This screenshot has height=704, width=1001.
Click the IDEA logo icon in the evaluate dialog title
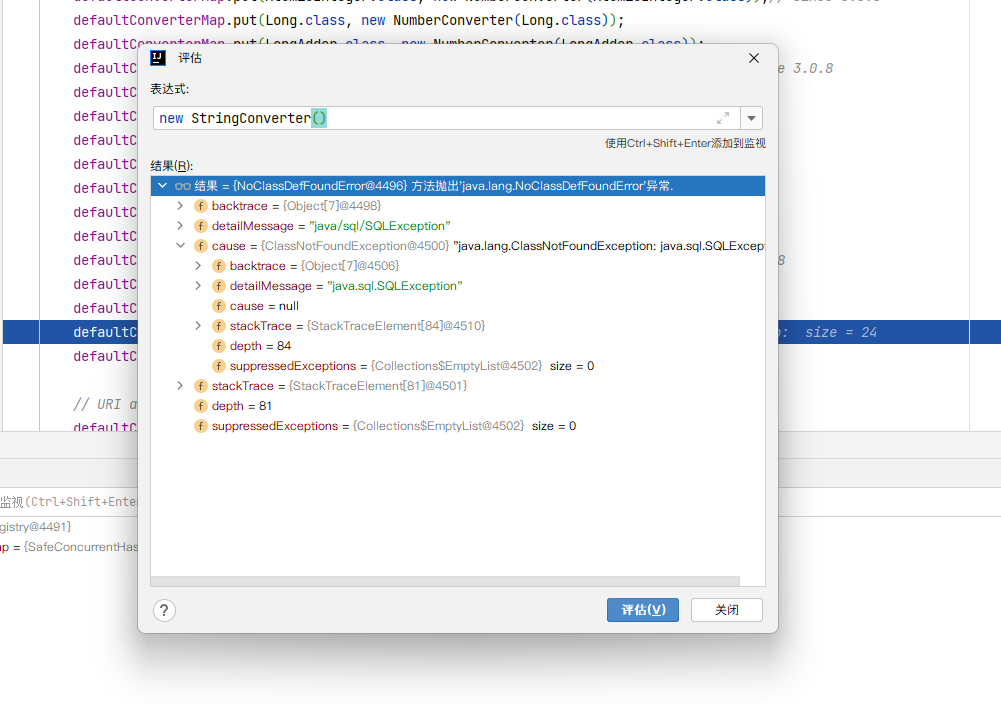tap(158, 57)
